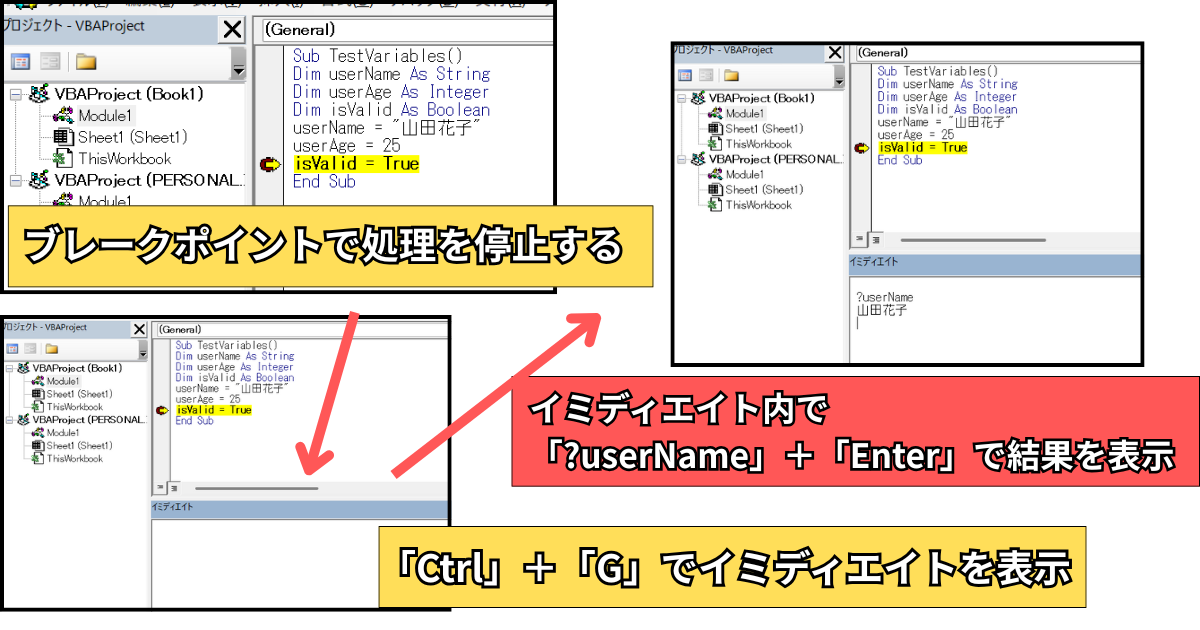This screenshot has height=630, width=1200.
Task: Click Sub TestVariables() line in breakpoint-stop screenshot
Action: tap(379, 56)
